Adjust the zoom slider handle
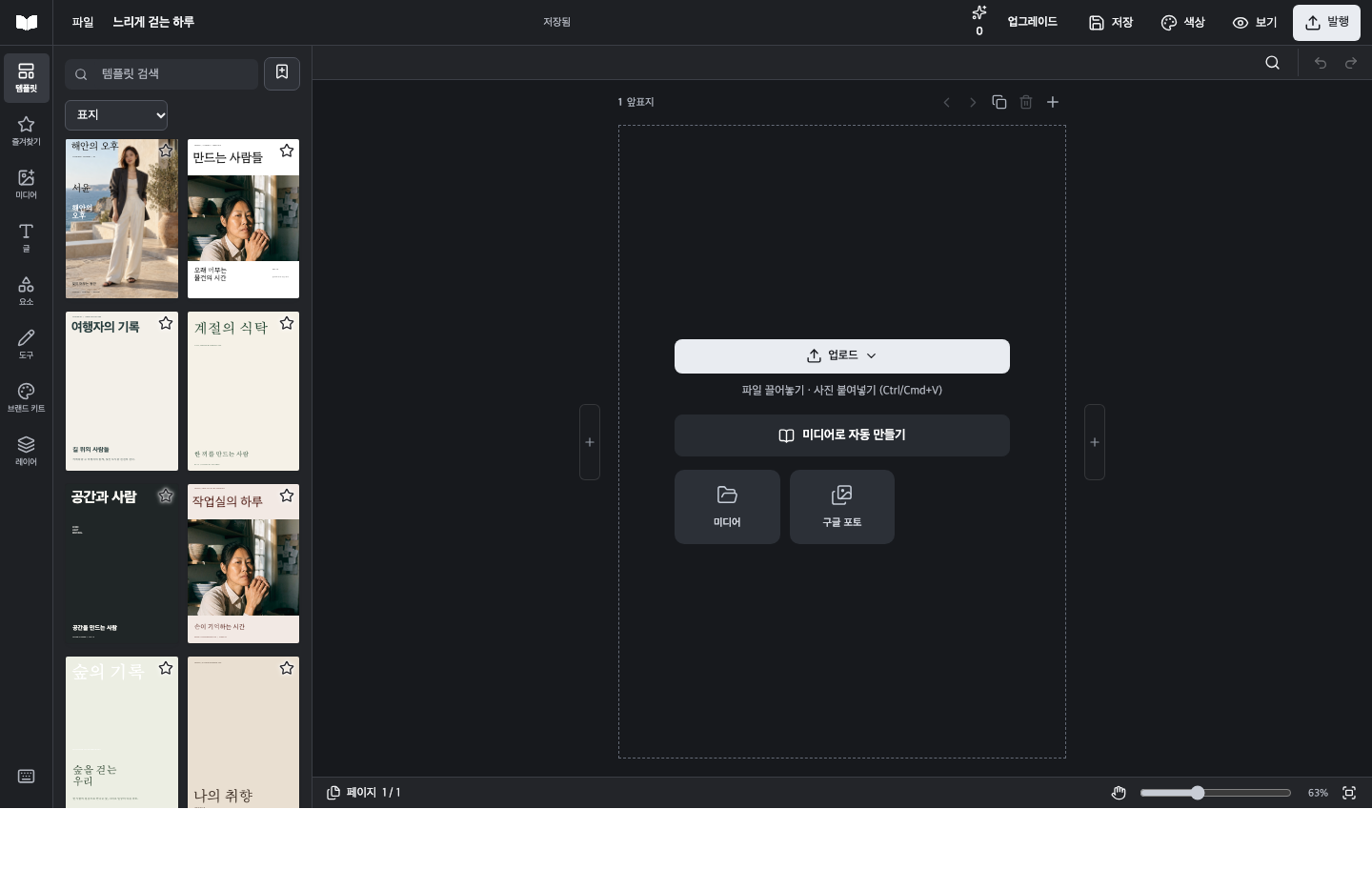Viewport: 1372px width, 870px height. pyautogui.click(x=1198, y=793)
